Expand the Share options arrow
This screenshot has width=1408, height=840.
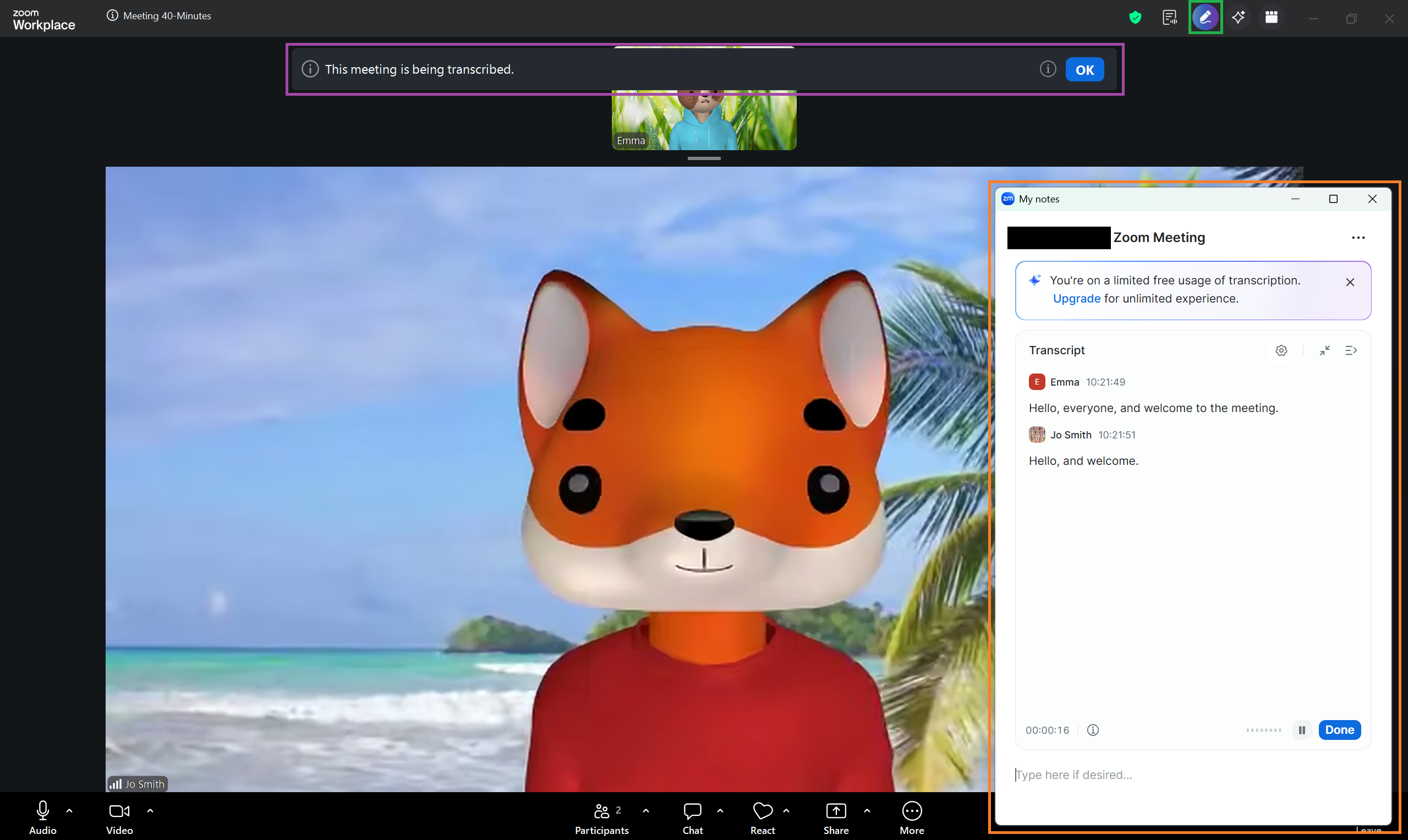click(866, 811)
